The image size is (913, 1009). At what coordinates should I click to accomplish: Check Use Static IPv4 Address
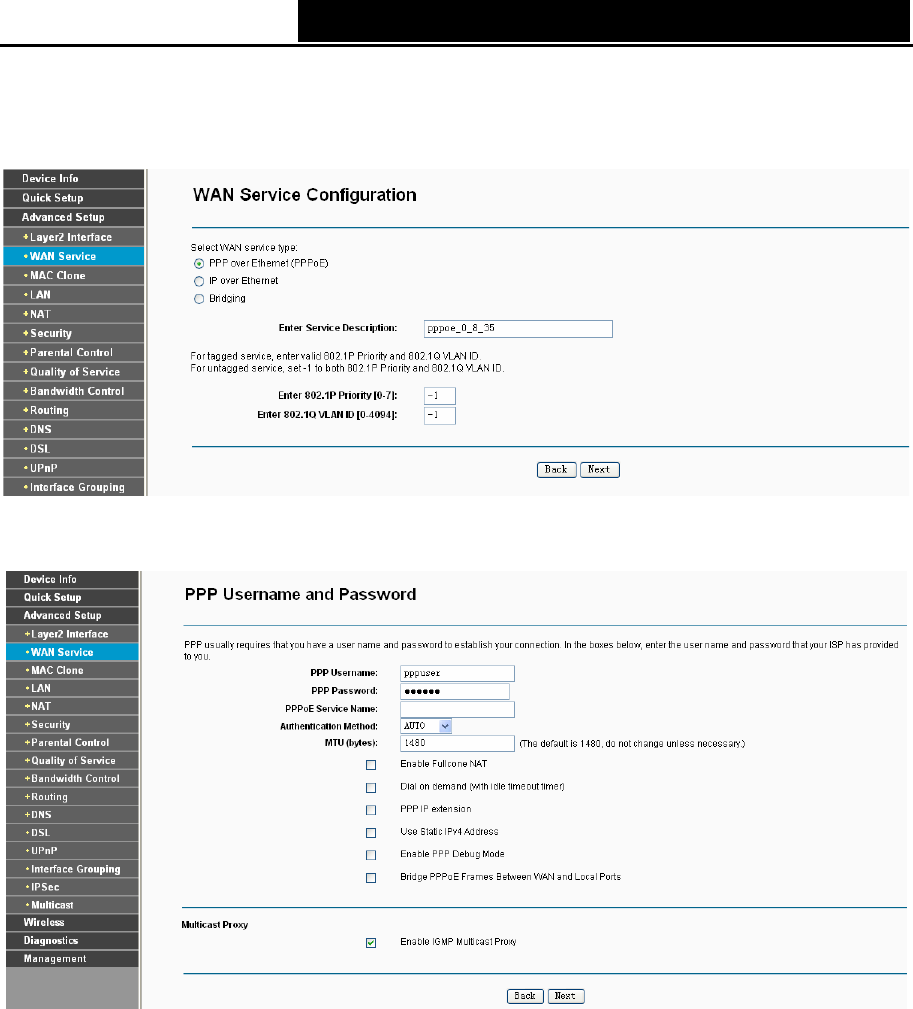(371, 833)
